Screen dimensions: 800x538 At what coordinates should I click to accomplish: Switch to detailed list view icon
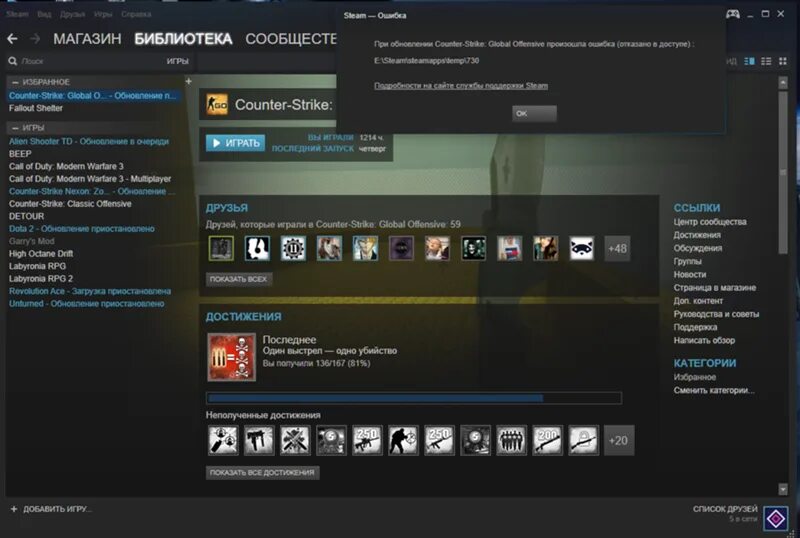pyautogui.click(x=749, y=61)
